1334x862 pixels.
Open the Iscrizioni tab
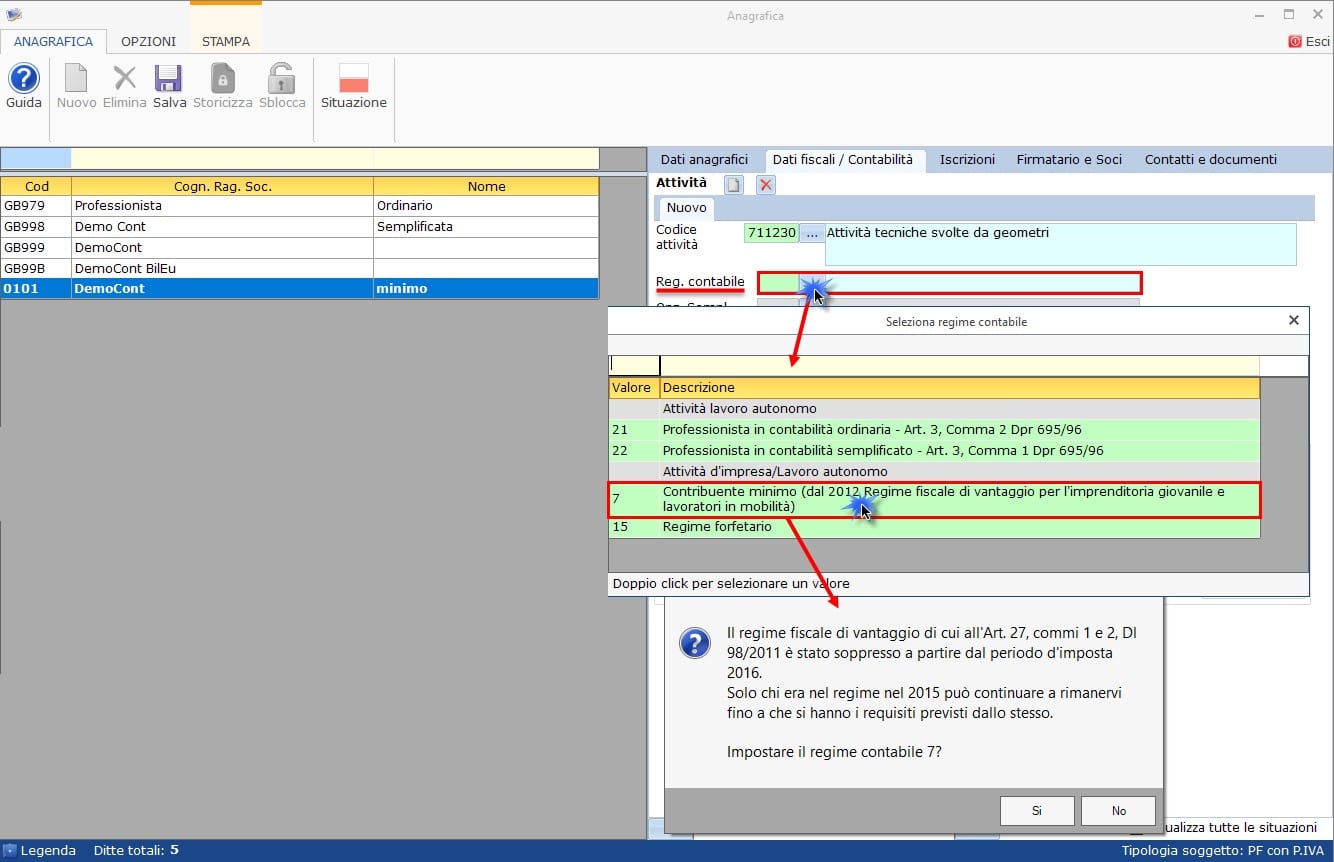click(x=967, y=159)
